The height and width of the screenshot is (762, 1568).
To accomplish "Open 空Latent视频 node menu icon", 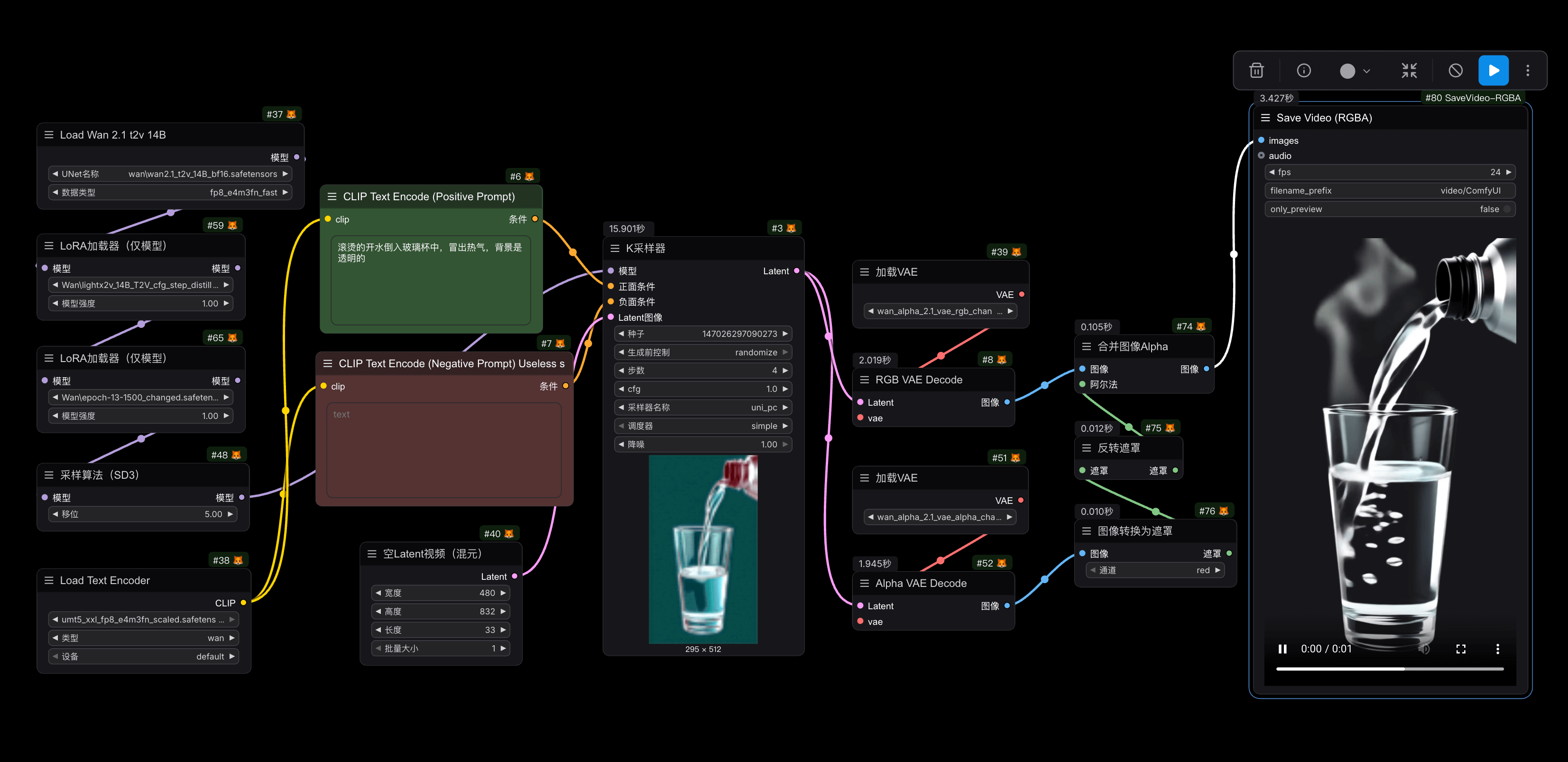I will [372, 554].
